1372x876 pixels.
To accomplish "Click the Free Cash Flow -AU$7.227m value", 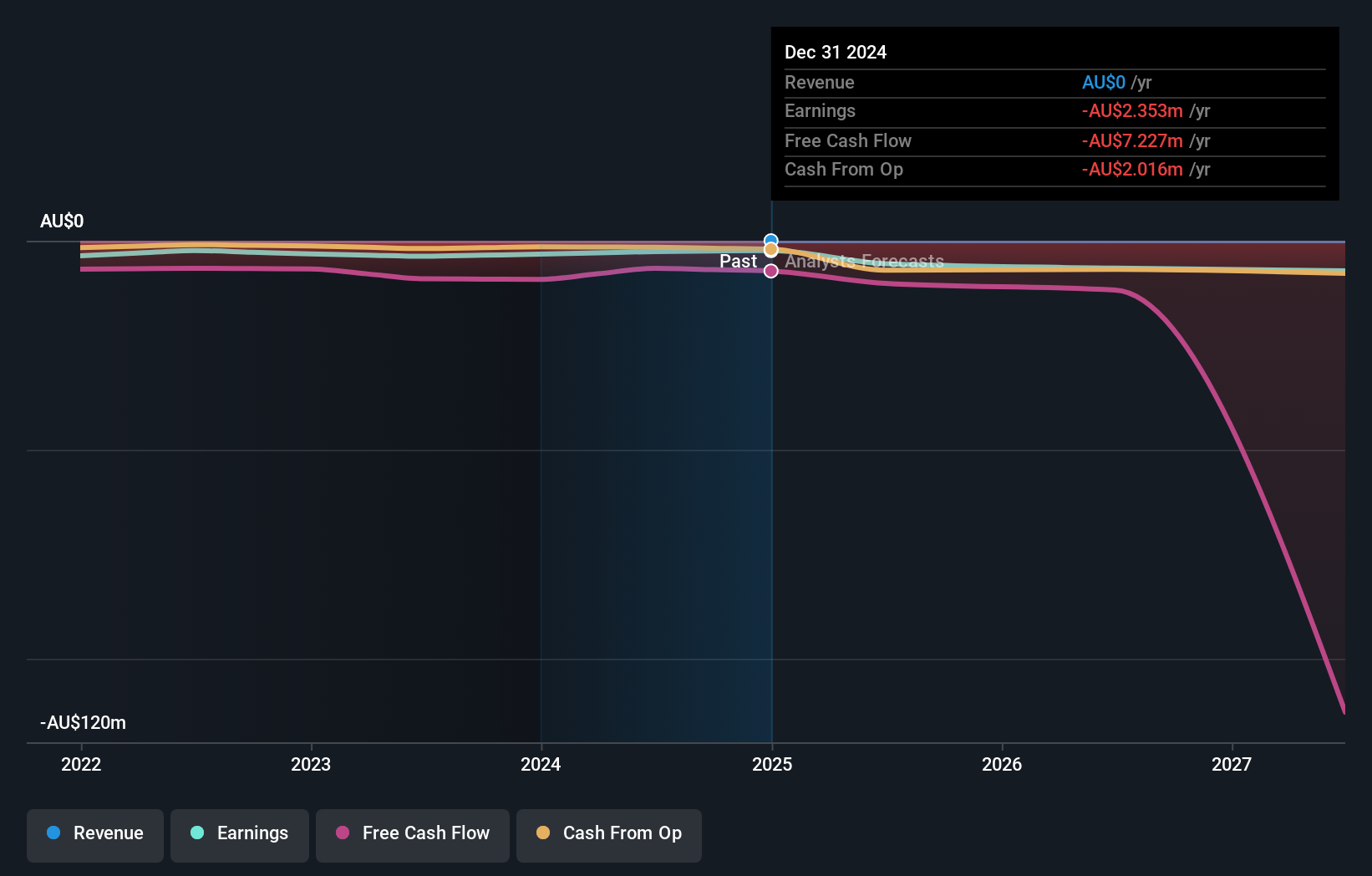I will (1146, 140).
